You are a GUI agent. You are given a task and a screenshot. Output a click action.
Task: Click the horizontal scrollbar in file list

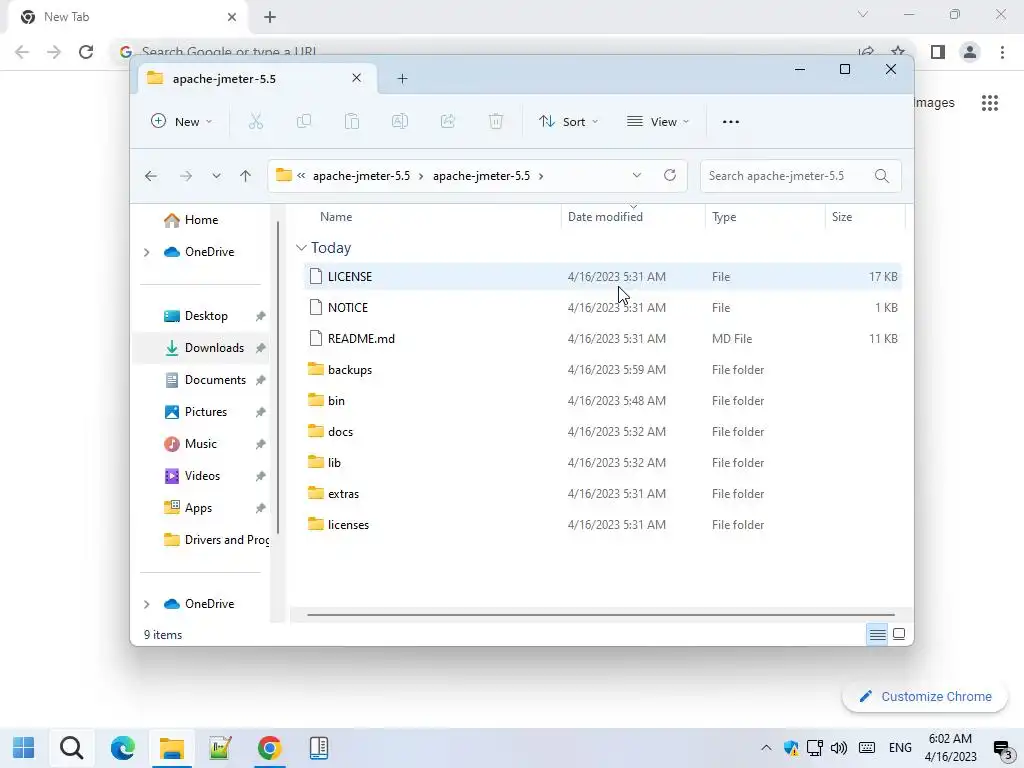pyautogui.click(x=600, y=615)
